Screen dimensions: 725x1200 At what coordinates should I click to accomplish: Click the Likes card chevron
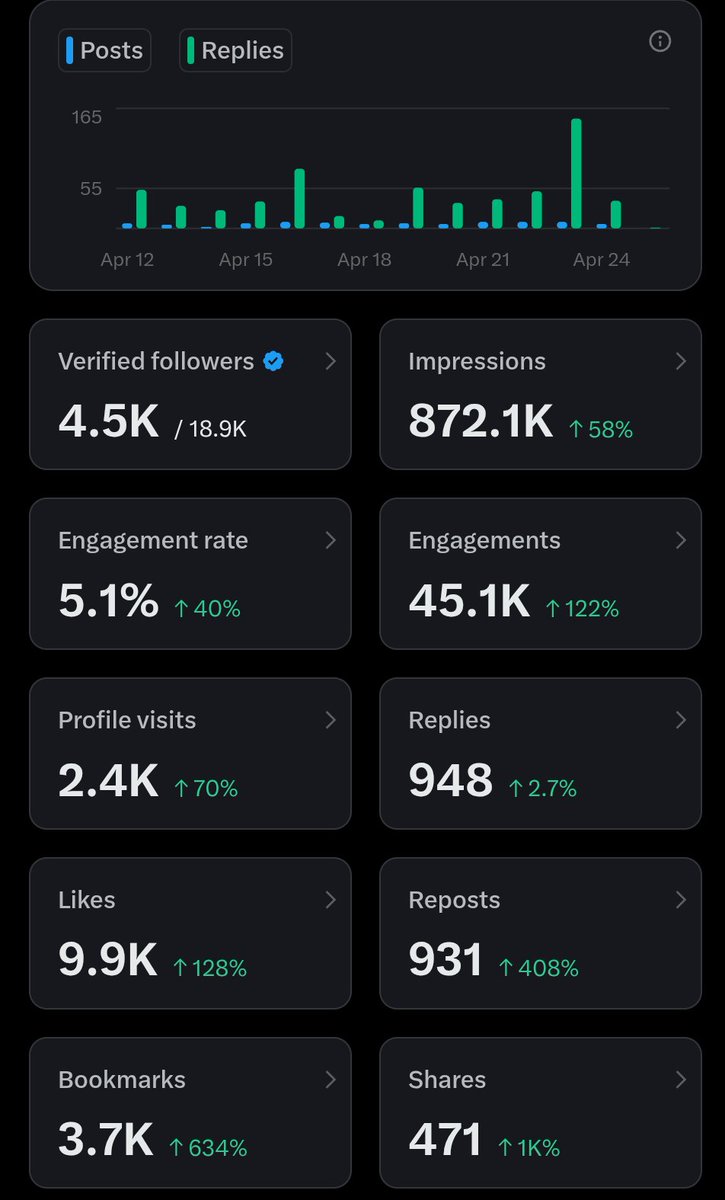click(331, 900)
